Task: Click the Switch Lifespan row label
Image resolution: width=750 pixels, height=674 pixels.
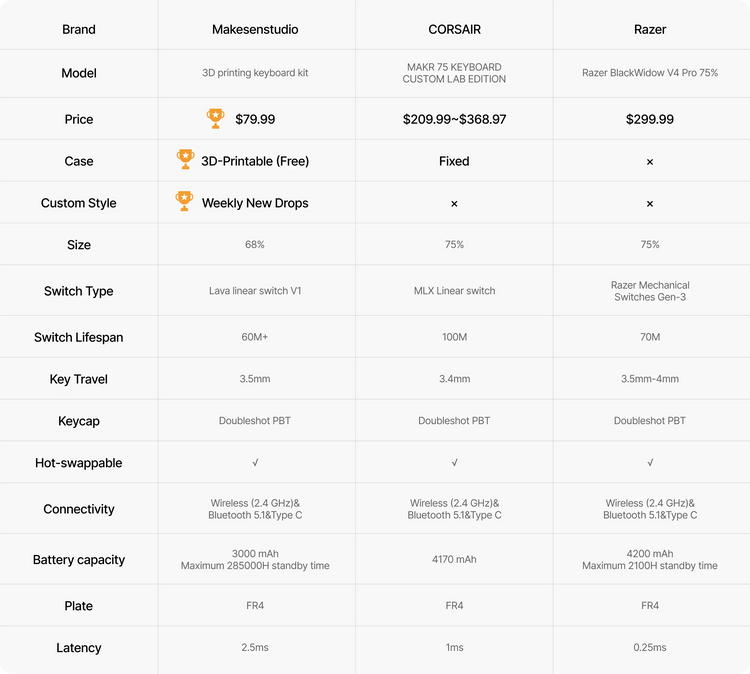Action: click(x=79, y=337)
